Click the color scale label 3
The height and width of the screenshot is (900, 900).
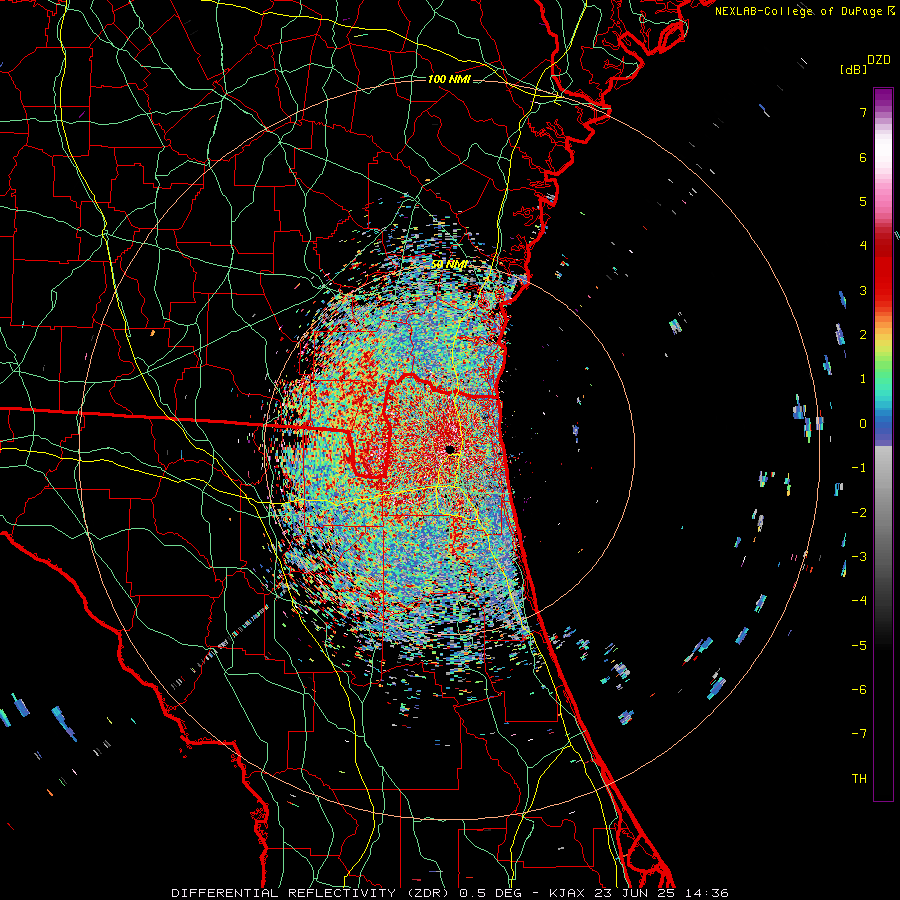(x=863, y=290)
